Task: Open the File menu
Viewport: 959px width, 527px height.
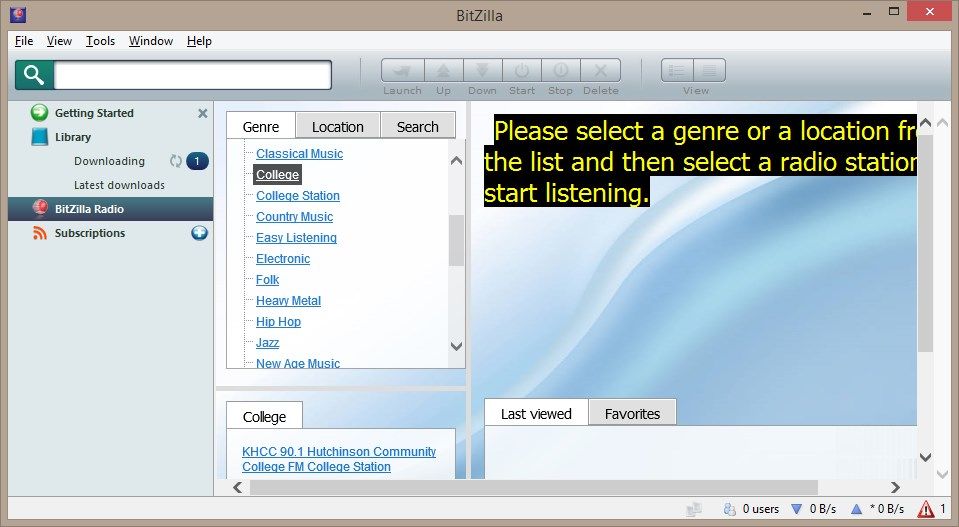Action: tap(24, 41)
